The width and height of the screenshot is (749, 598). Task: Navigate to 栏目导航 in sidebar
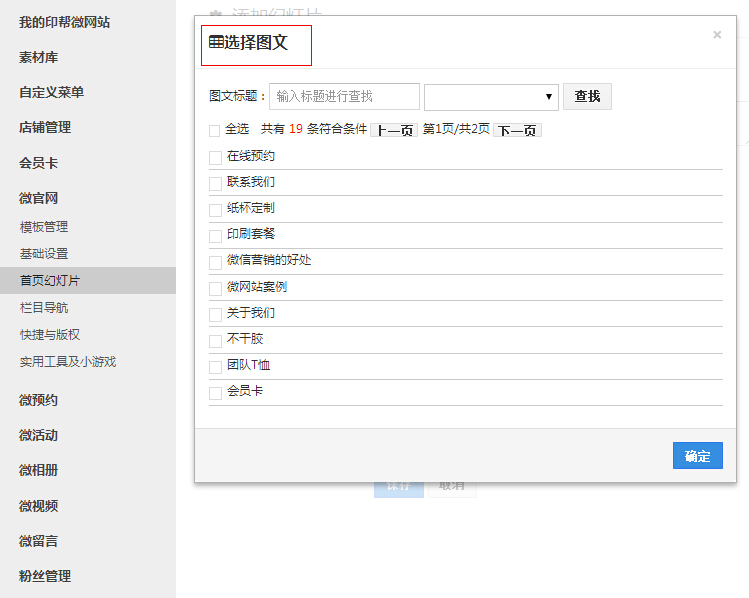pos(44,308)
